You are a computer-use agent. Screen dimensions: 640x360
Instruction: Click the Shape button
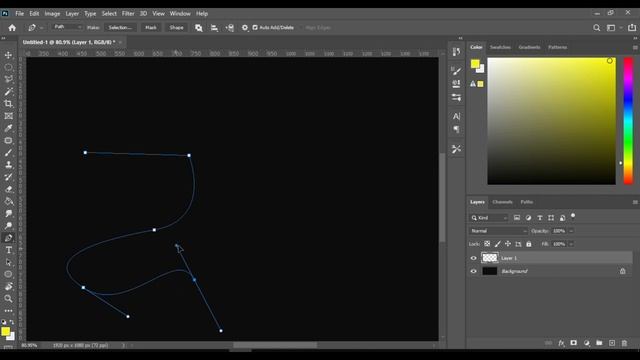point(176,27)
